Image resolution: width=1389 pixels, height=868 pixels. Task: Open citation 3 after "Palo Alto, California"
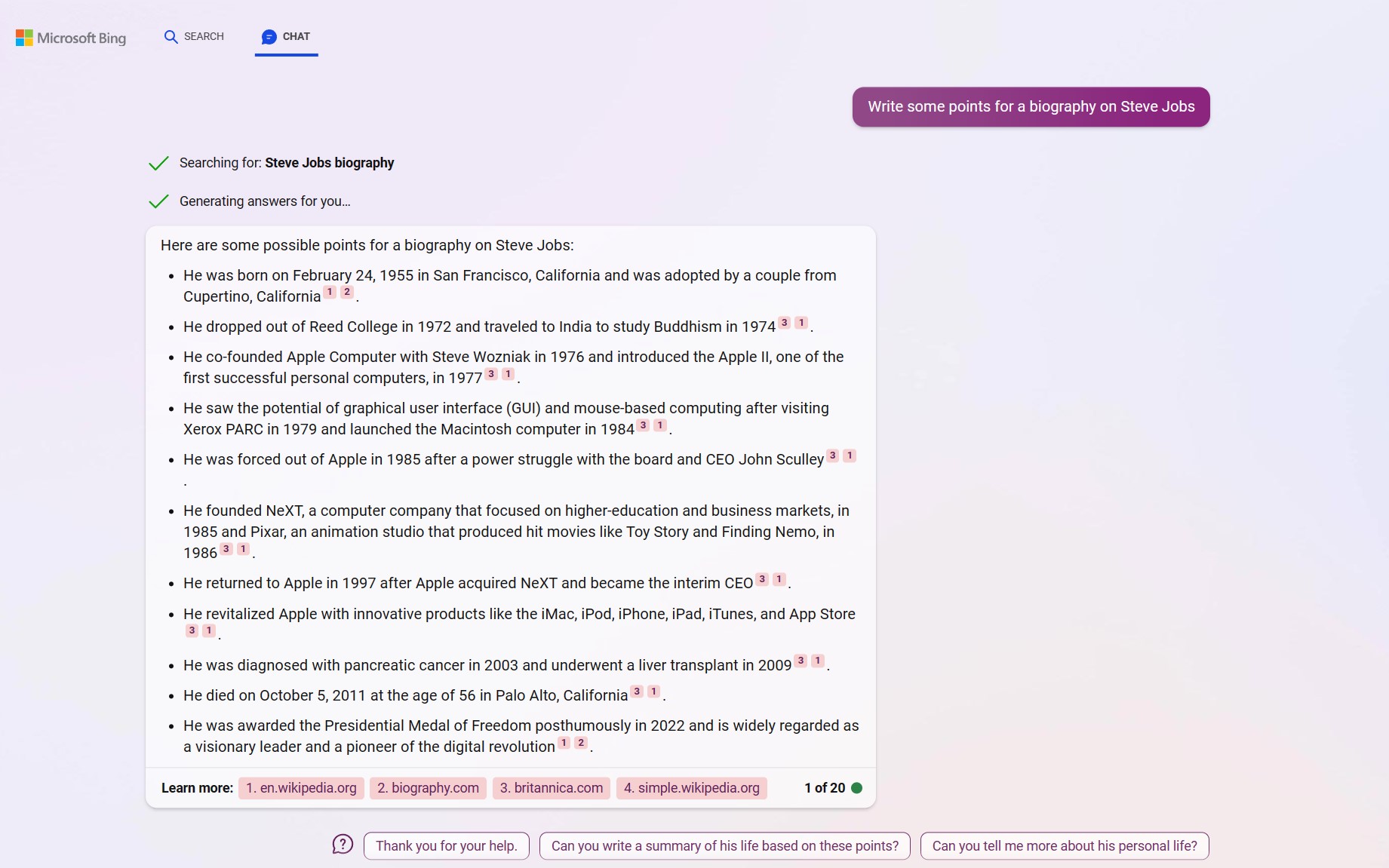click(638, 691)
